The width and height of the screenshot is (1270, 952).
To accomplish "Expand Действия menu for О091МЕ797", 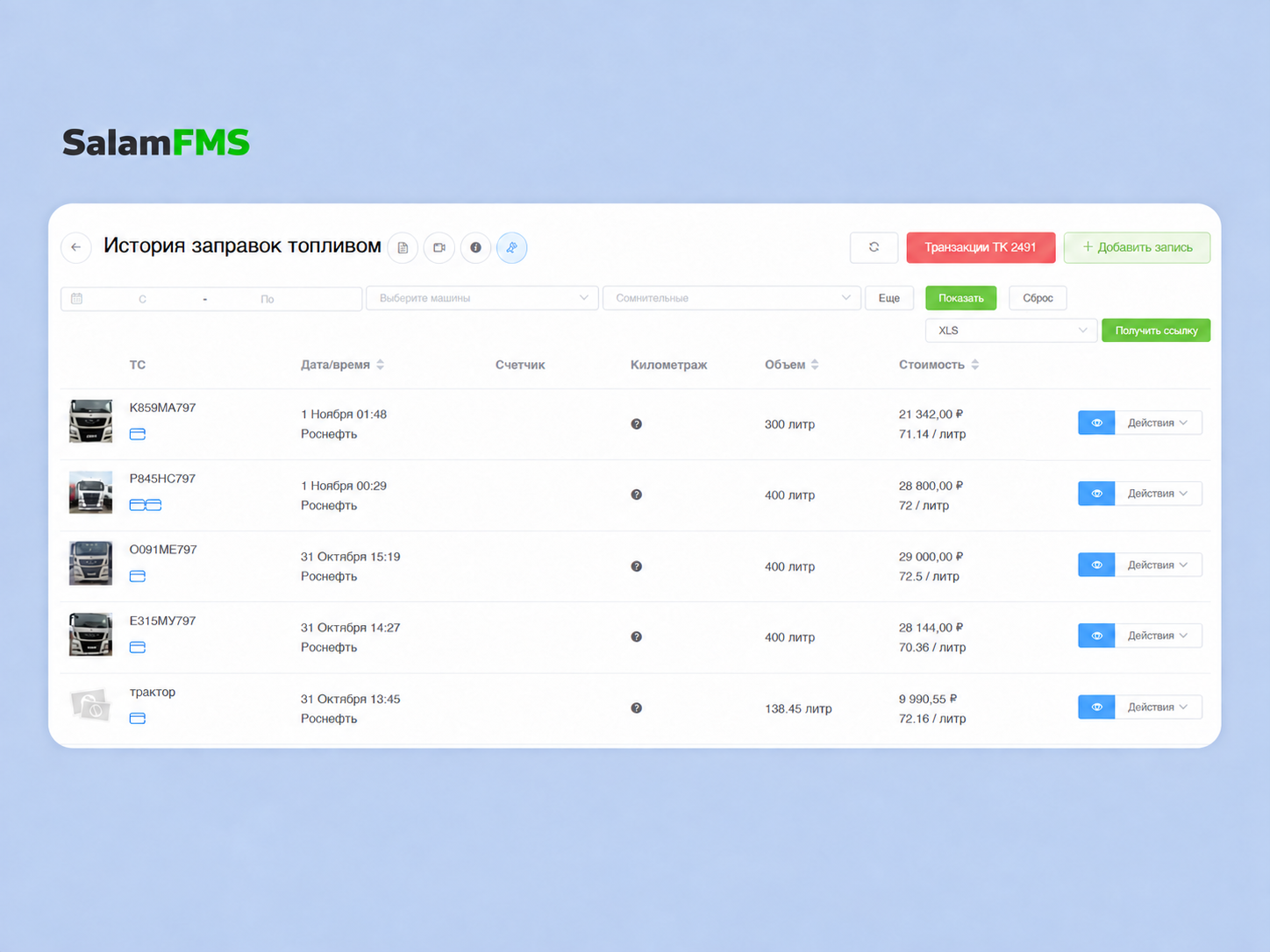I will point(1158,565).
